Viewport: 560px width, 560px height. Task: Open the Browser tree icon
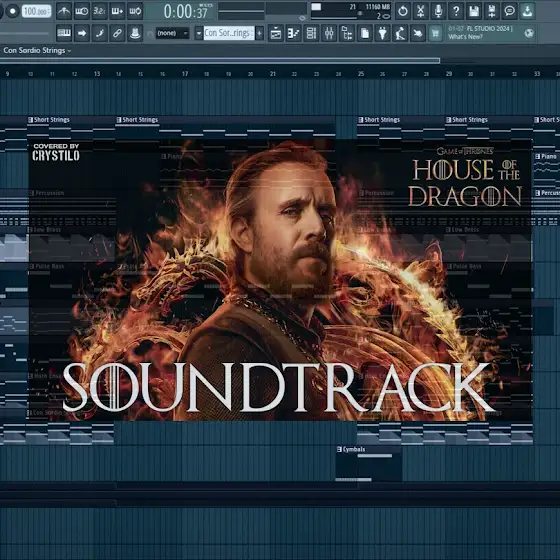click(347, 33)
